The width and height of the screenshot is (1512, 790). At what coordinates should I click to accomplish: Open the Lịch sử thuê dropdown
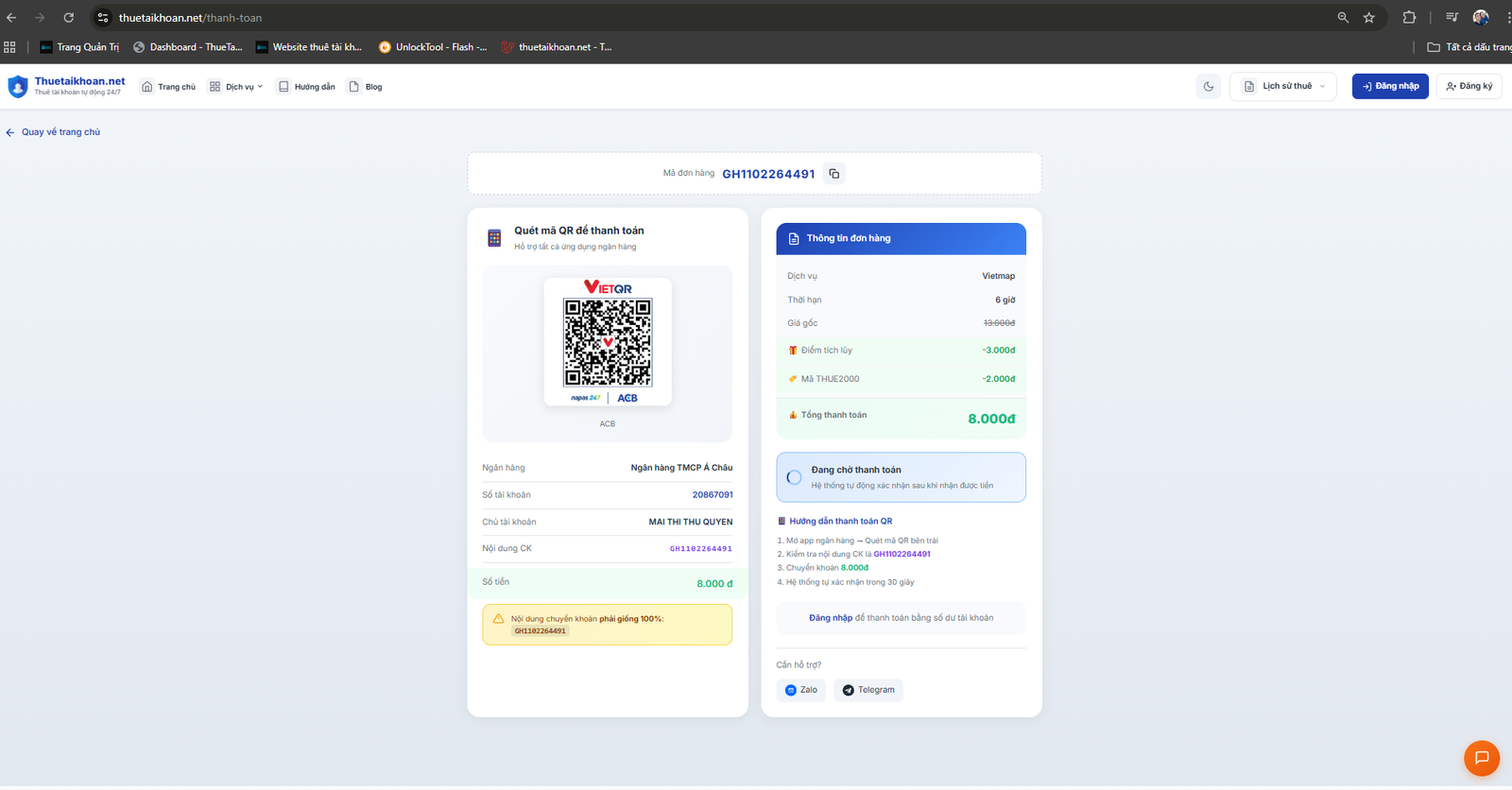coord(1283,86)
